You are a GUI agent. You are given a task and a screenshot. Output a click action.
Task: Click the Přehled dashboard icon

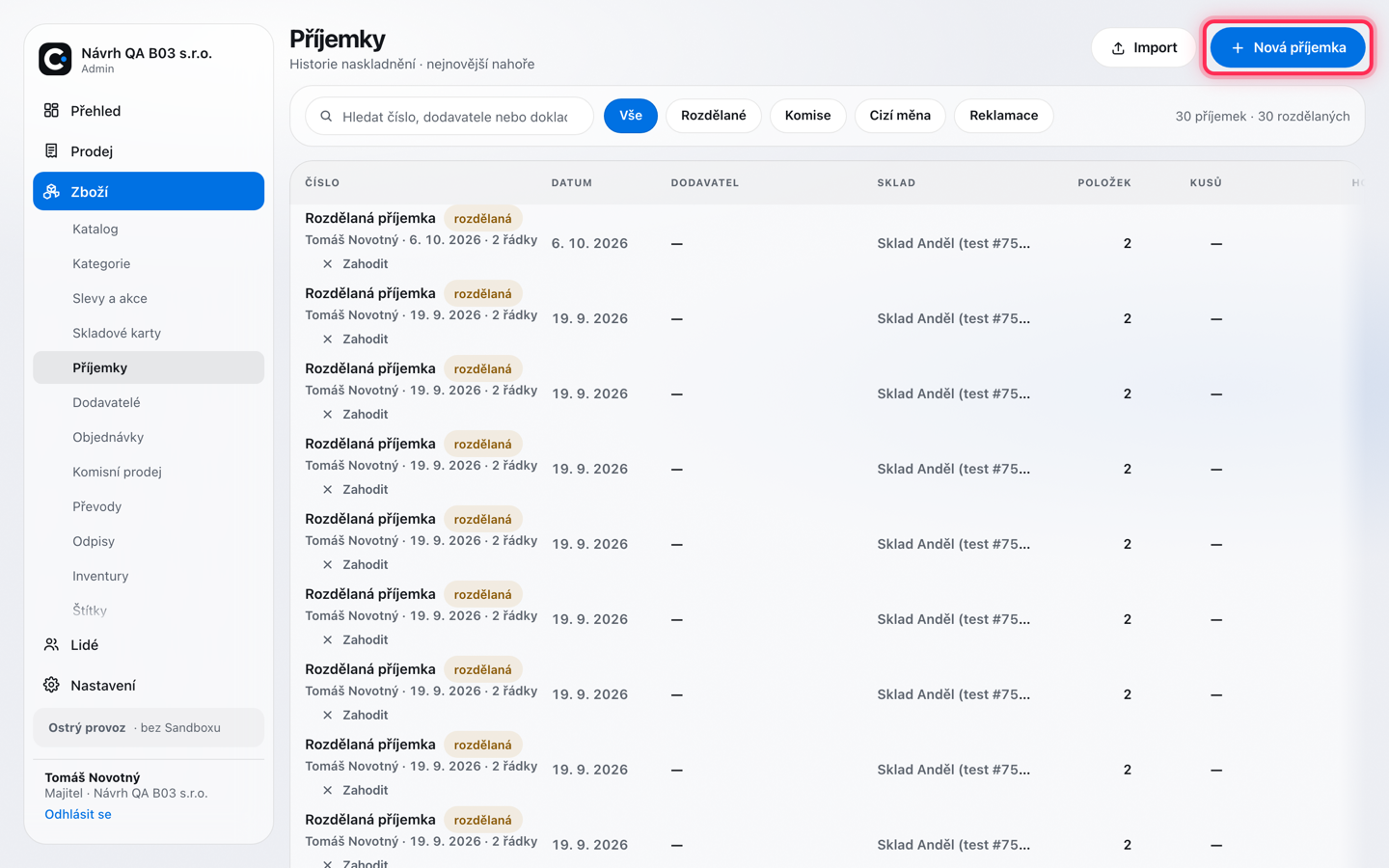click(x=51, y=111)
